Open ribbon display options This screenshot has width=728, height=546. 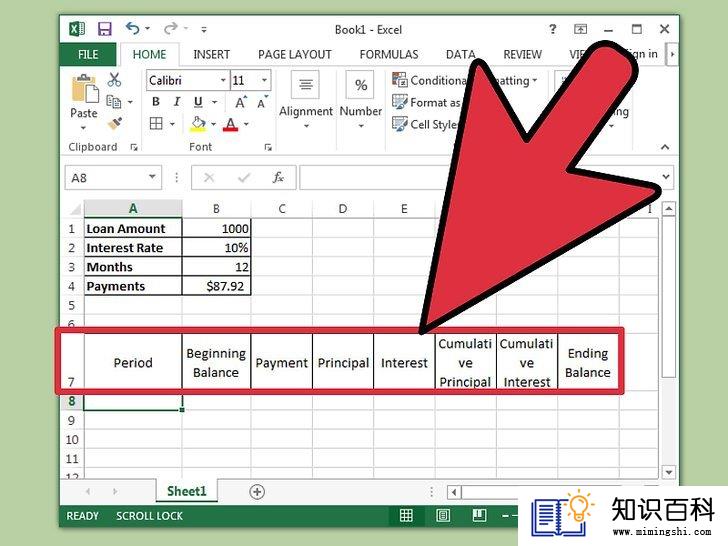580,29
